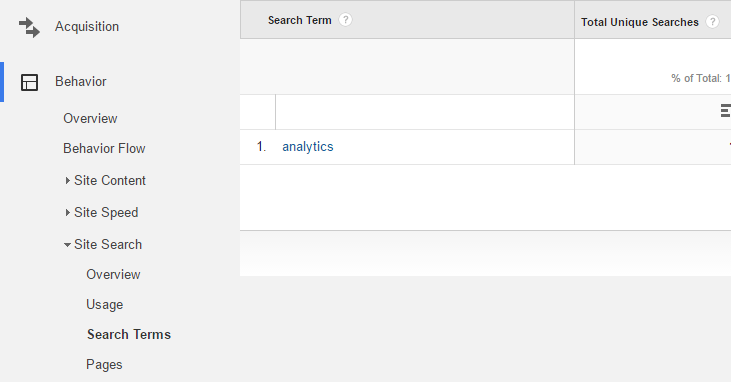731x382 pixels.
Task: Click the row number 1 cell
Action: (261, 147)
